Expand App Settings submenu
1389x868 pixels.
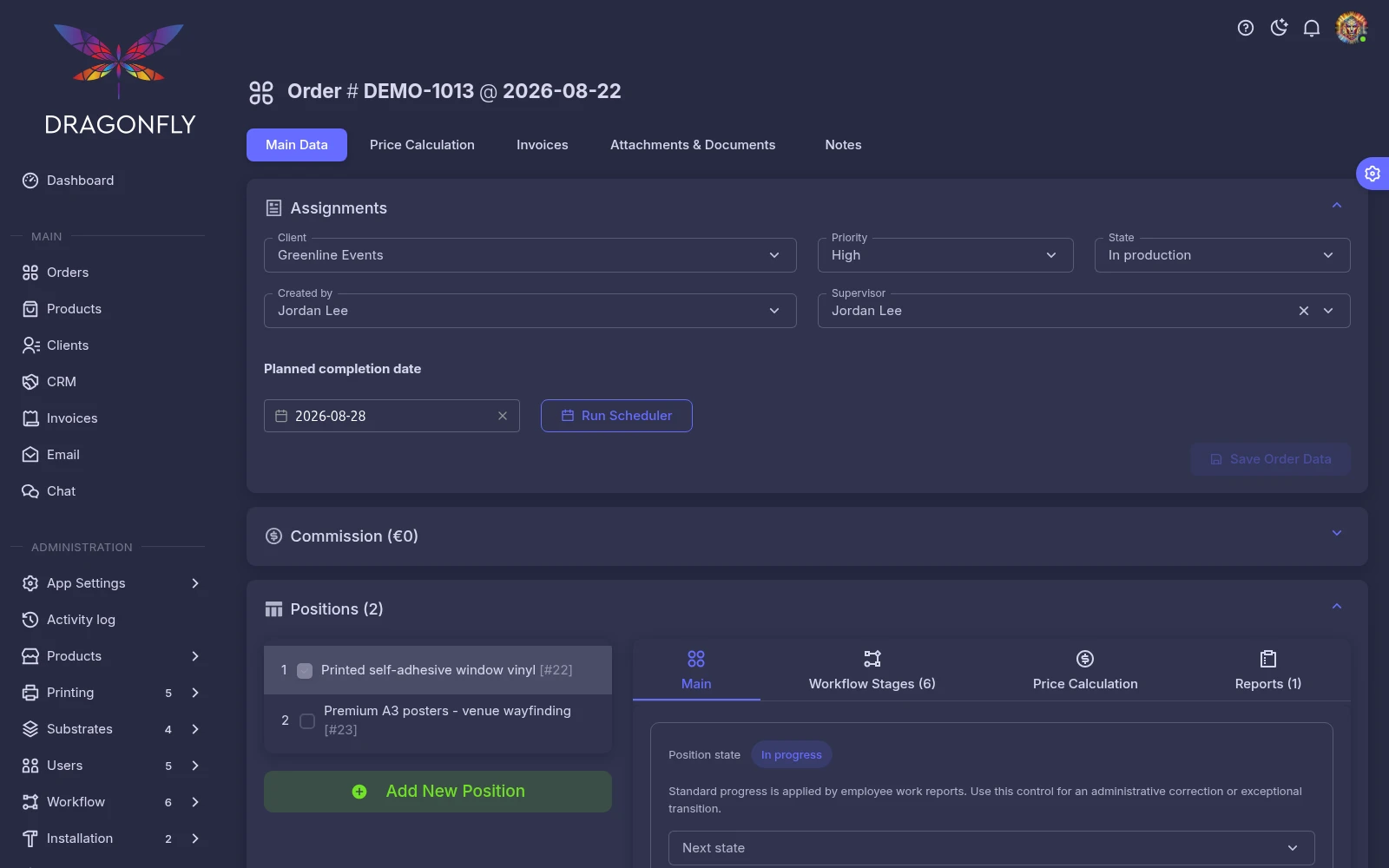coord(195,583)
